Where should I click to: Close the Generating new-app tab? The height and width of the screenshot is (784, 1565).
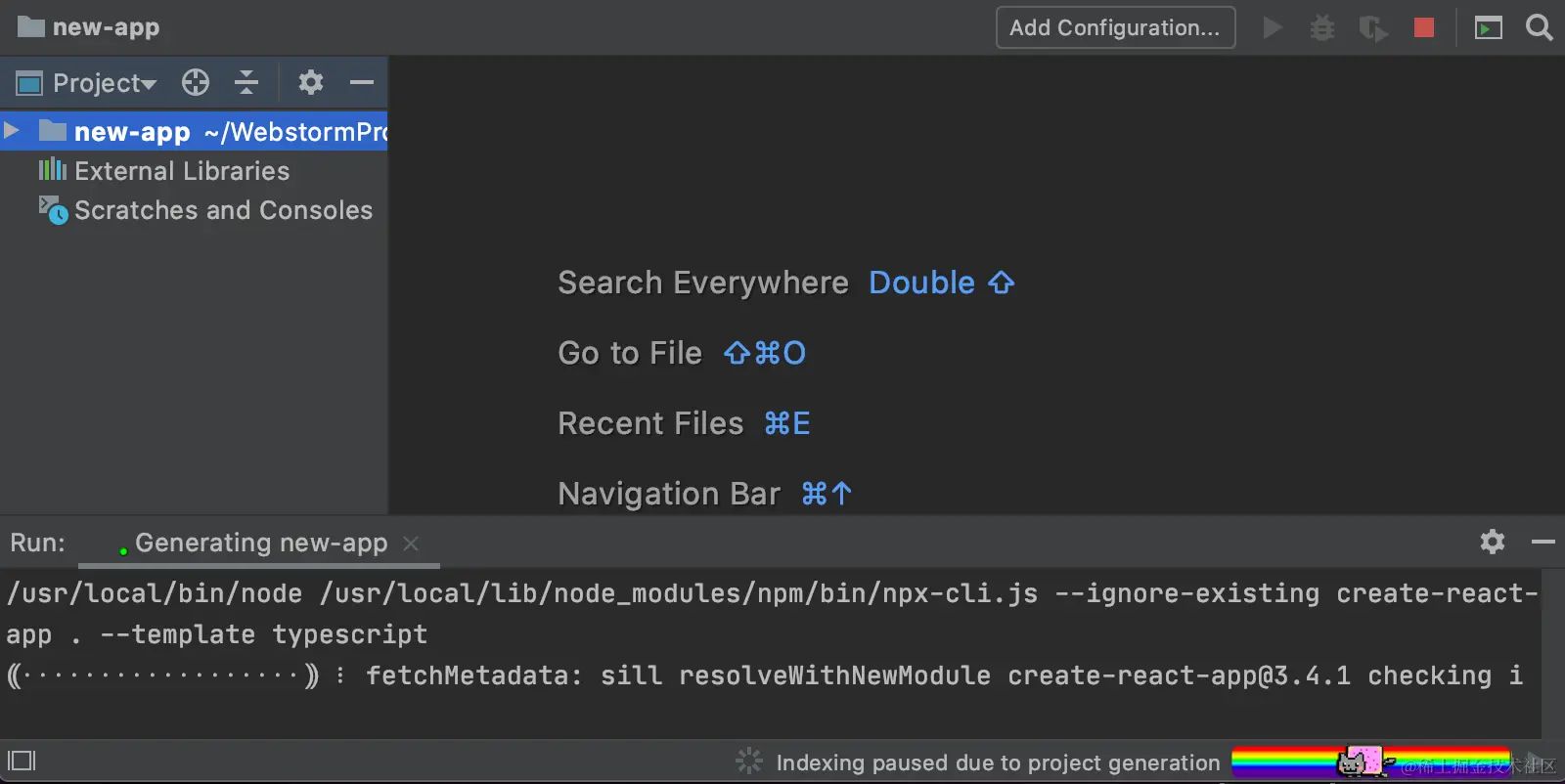pyautogui.click(x=411, y=543)
